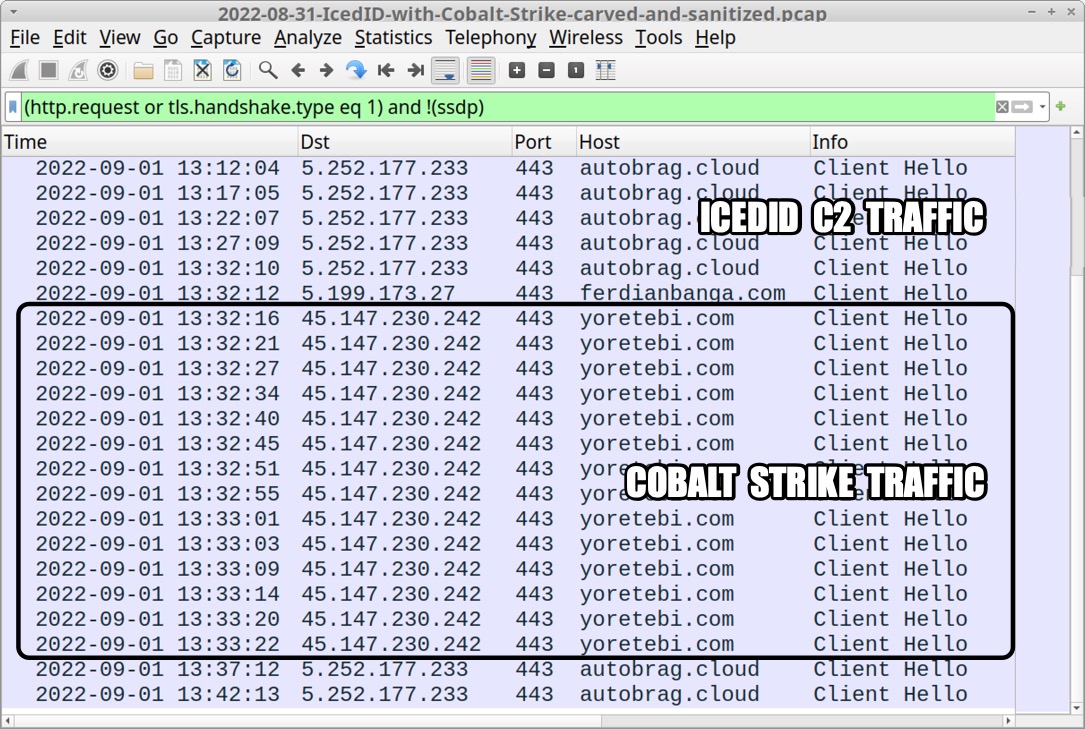This screenshot has height=729, width=1085.
Task: Open the Edit menu
Action: (x=69, y=38)
